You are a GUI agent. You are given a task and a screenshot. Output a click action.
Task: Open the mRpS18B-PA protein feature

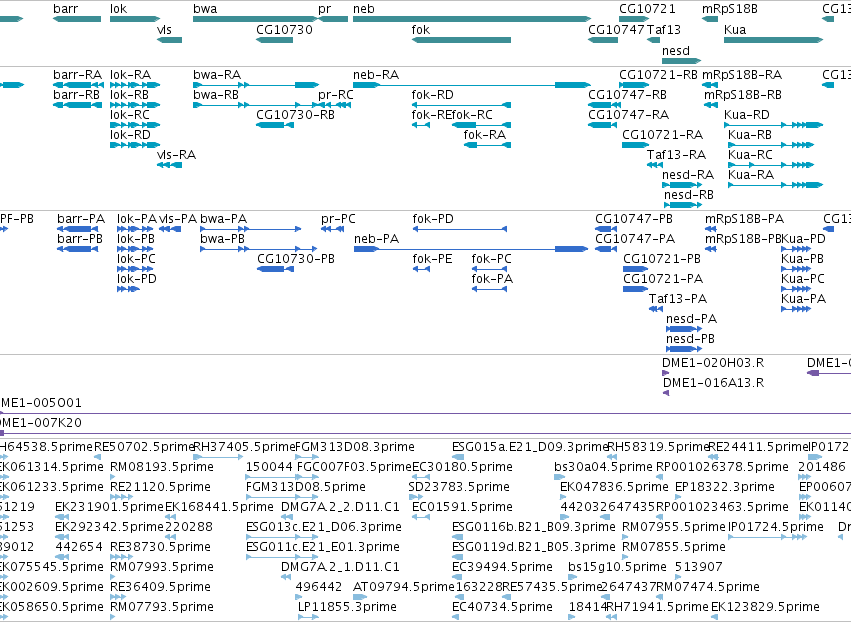pos(711,229)
